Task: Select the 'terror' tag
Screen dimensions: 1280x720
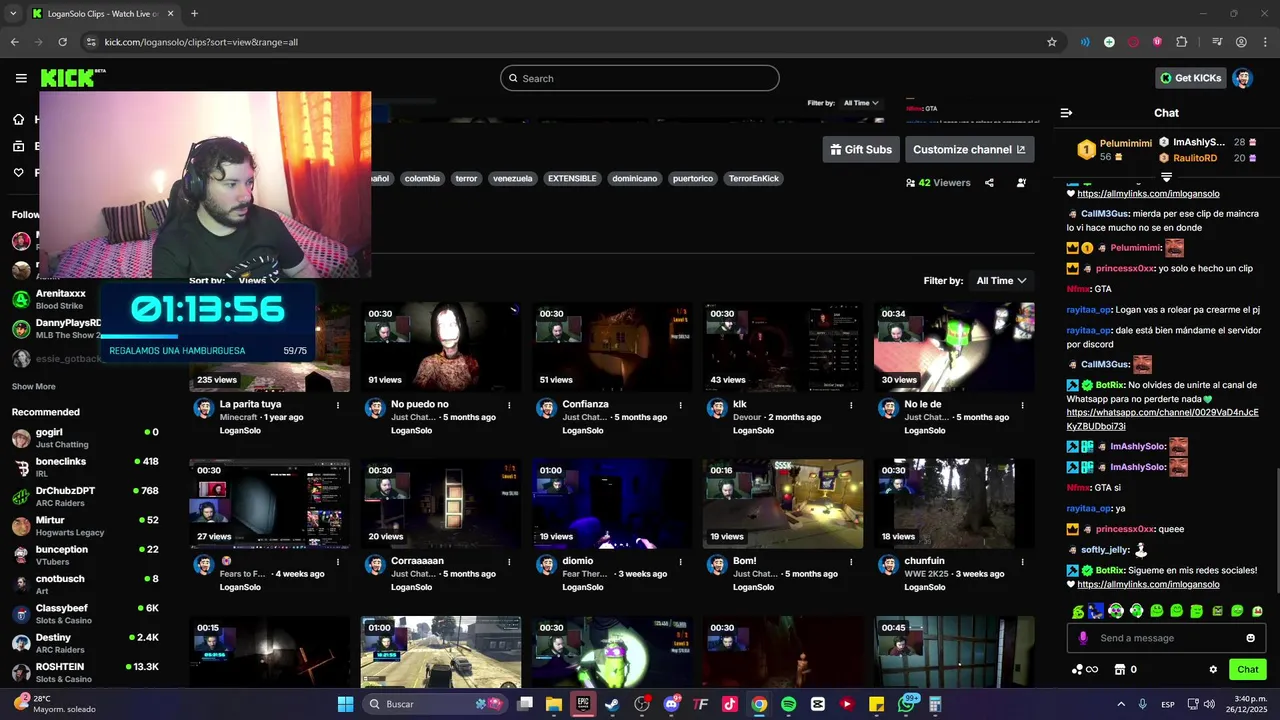Action: [466, 179]
